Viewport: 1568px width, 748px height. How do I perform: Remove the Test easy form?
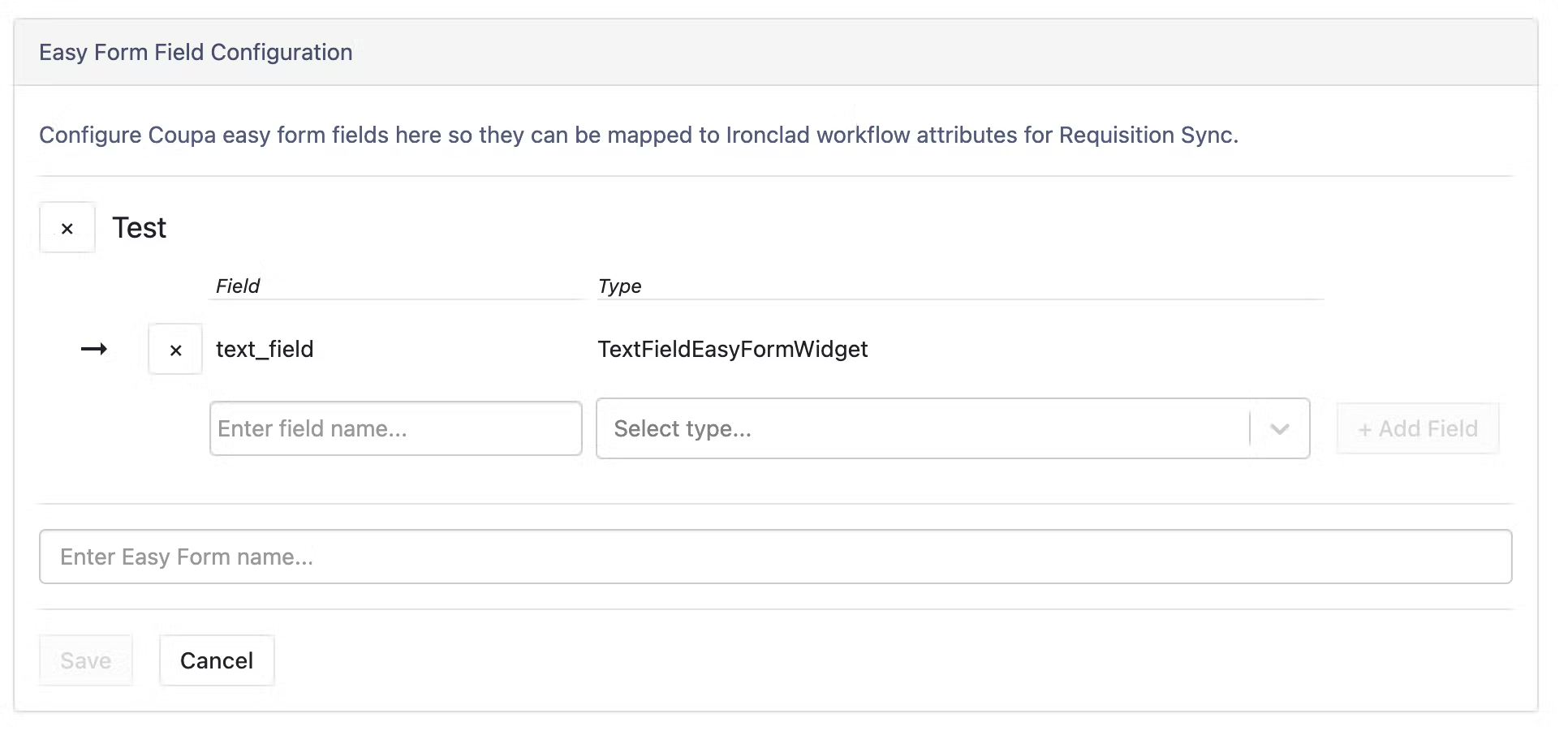click(x=67, y=228)
